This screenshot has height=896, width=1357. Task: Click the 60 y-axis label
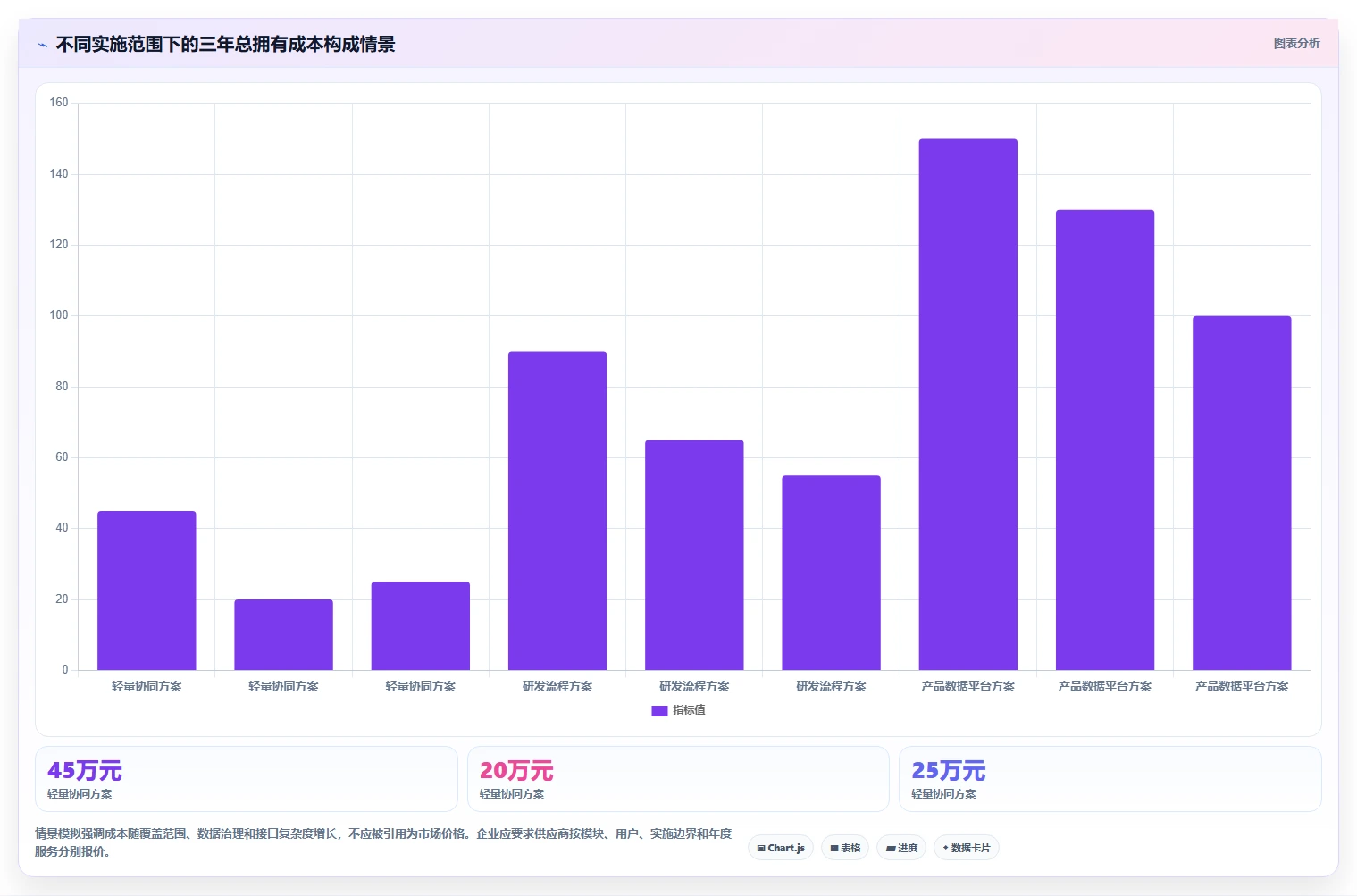pyautogui.click(x=62, y=457)
